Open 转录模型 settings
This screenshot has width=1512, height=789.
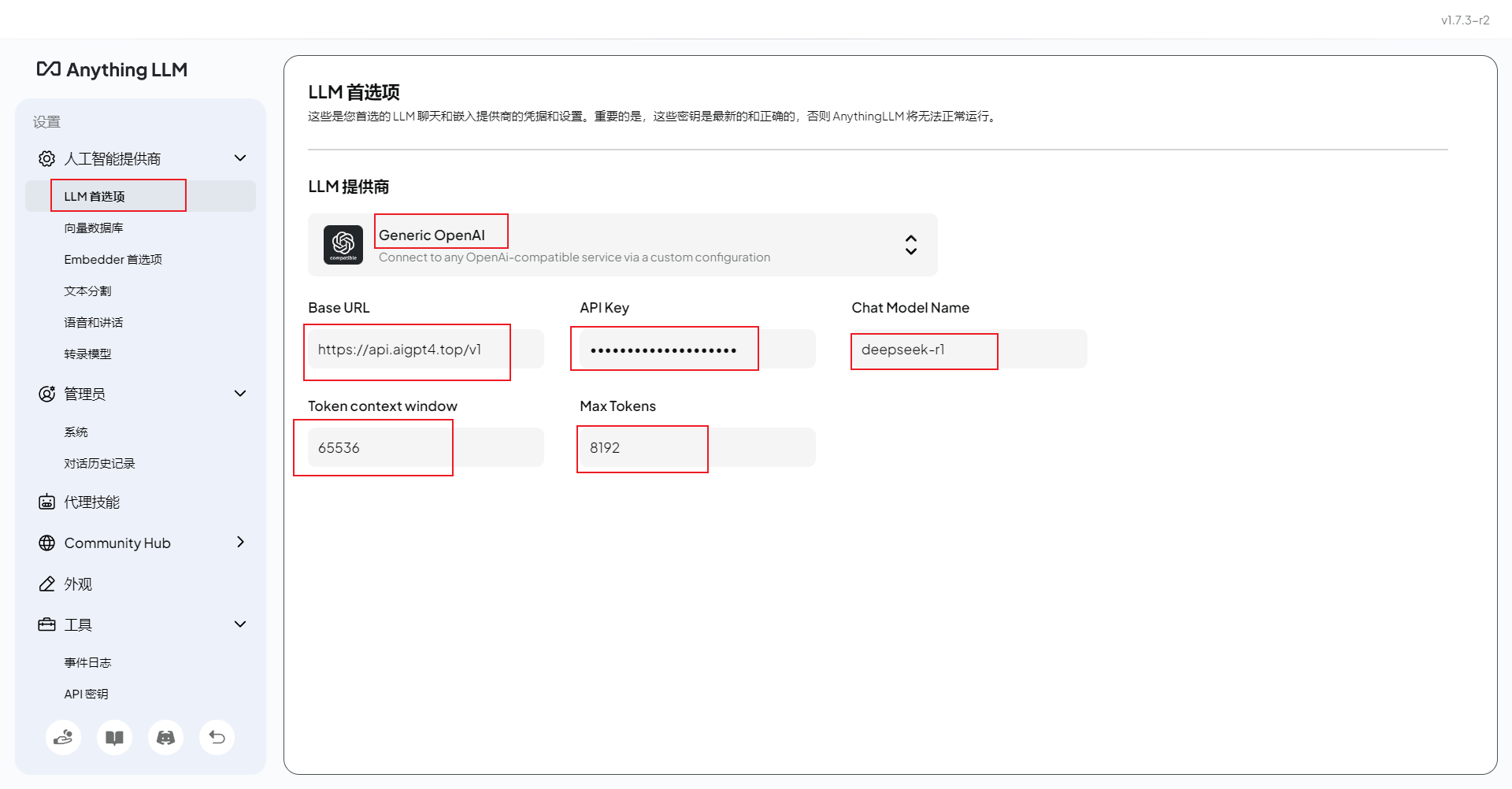point(87,354)
